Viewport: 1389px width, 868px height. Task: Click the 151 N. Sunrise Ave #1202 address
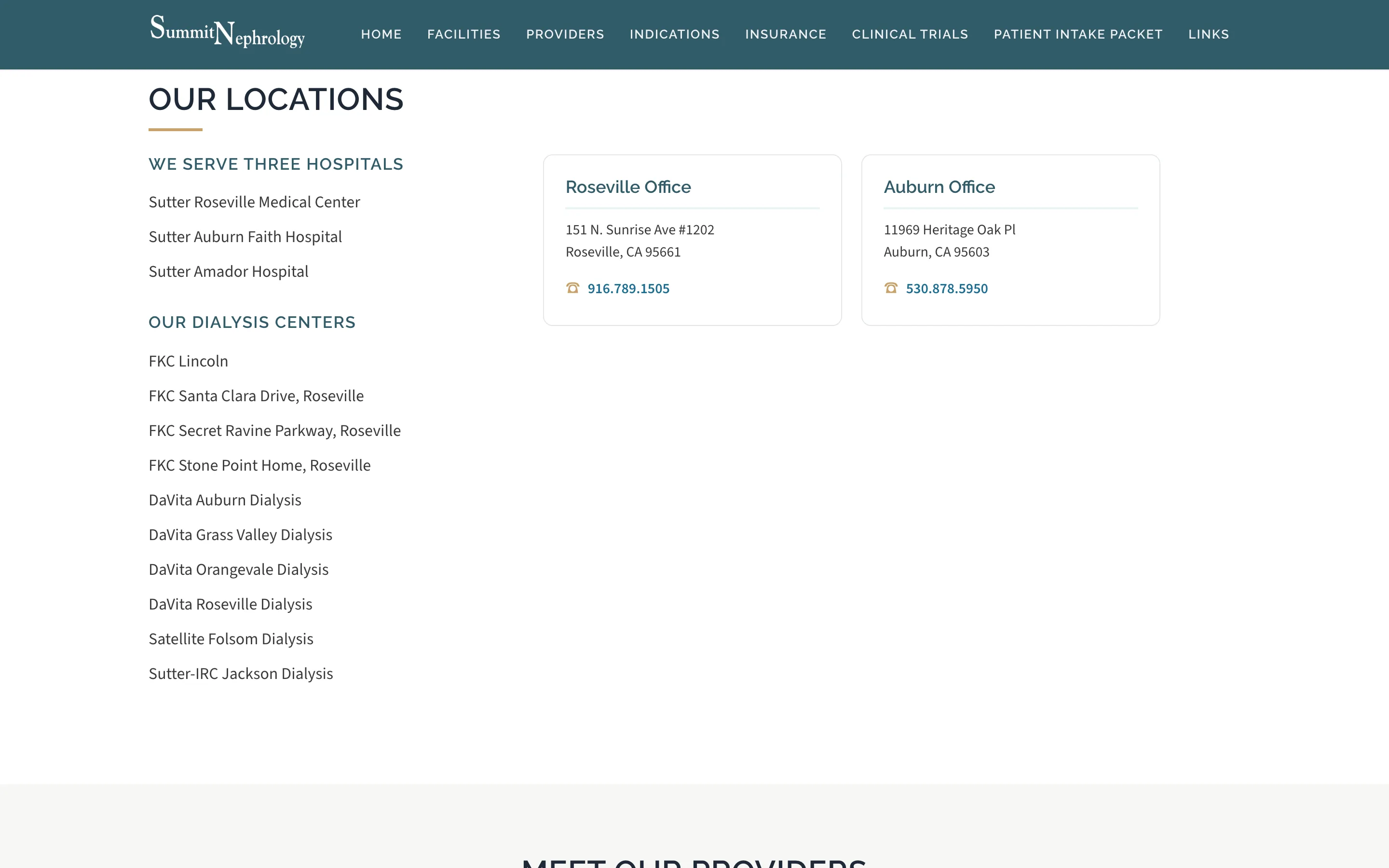tap(640, 230)
